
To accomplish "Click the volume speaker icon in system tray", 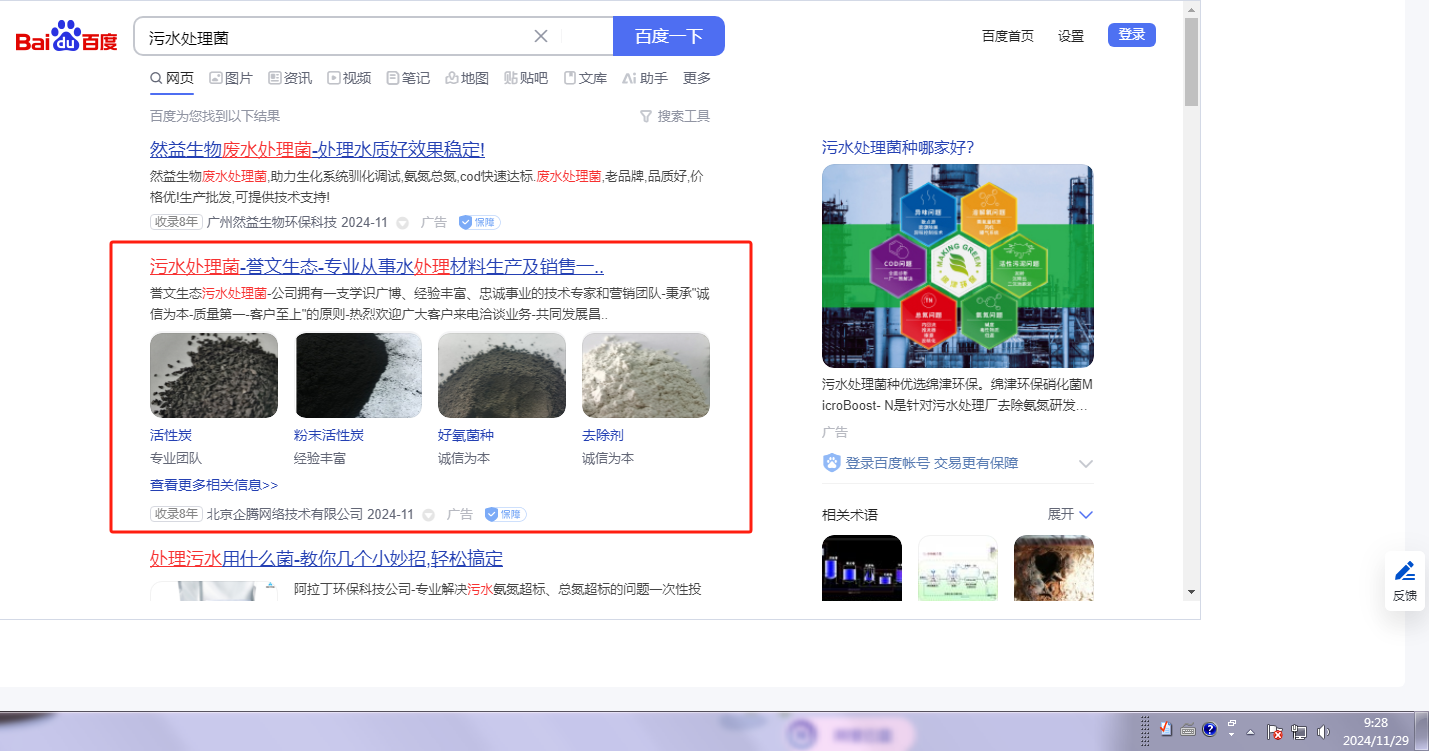I will tap(1323, 732).
